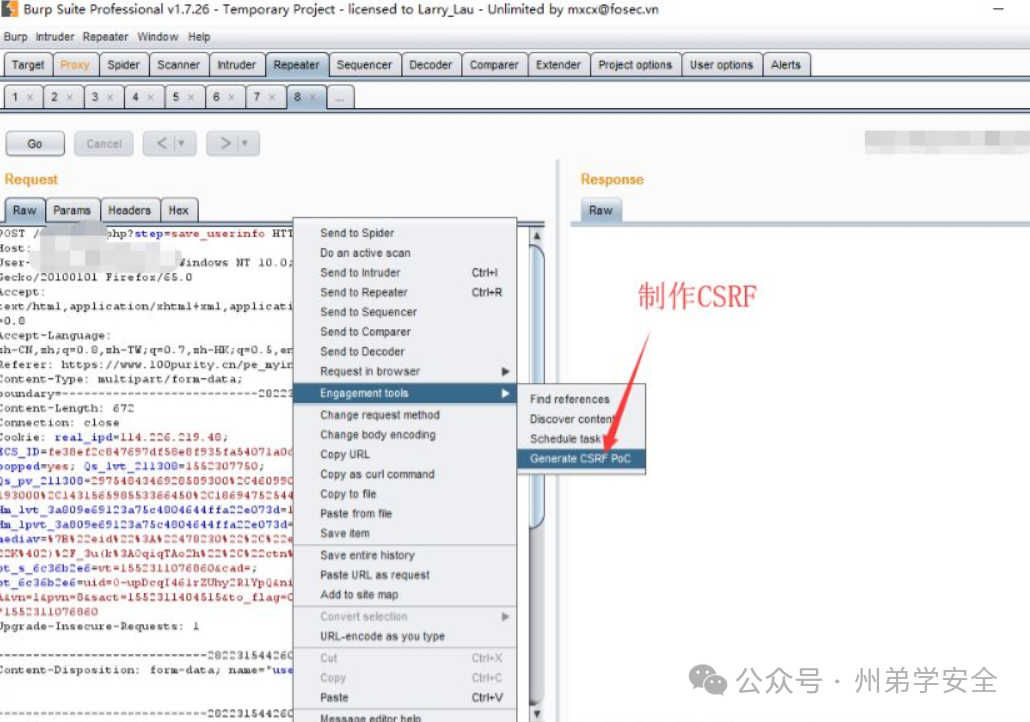Expand the Convert selection submenu arrow

click(x=505, y=616)
